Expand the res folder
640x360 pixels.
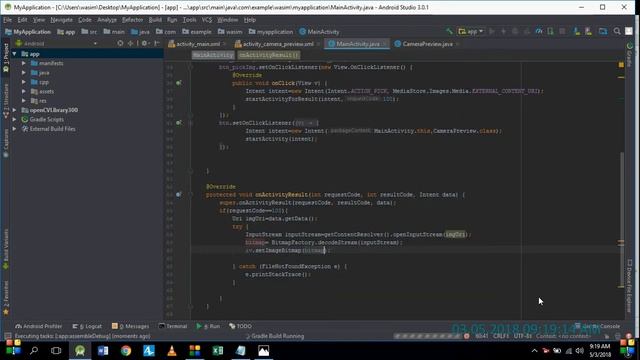[24, 100]
